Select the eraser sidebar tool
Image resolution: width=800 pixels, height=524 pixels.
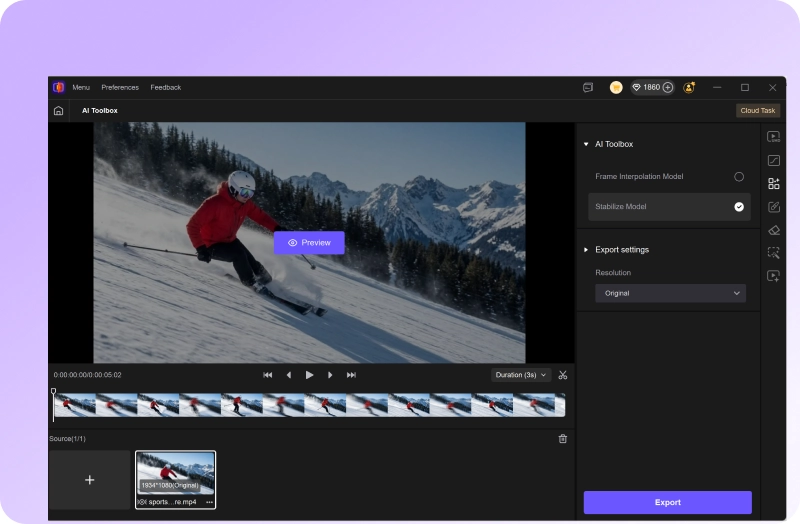(773, 230)
